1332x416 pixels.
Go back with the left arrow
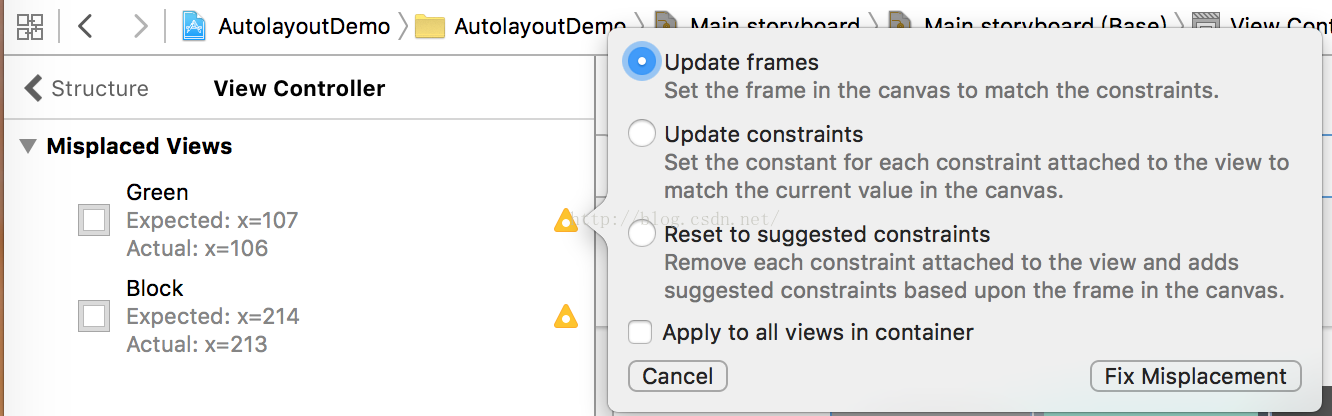(86, 26)
